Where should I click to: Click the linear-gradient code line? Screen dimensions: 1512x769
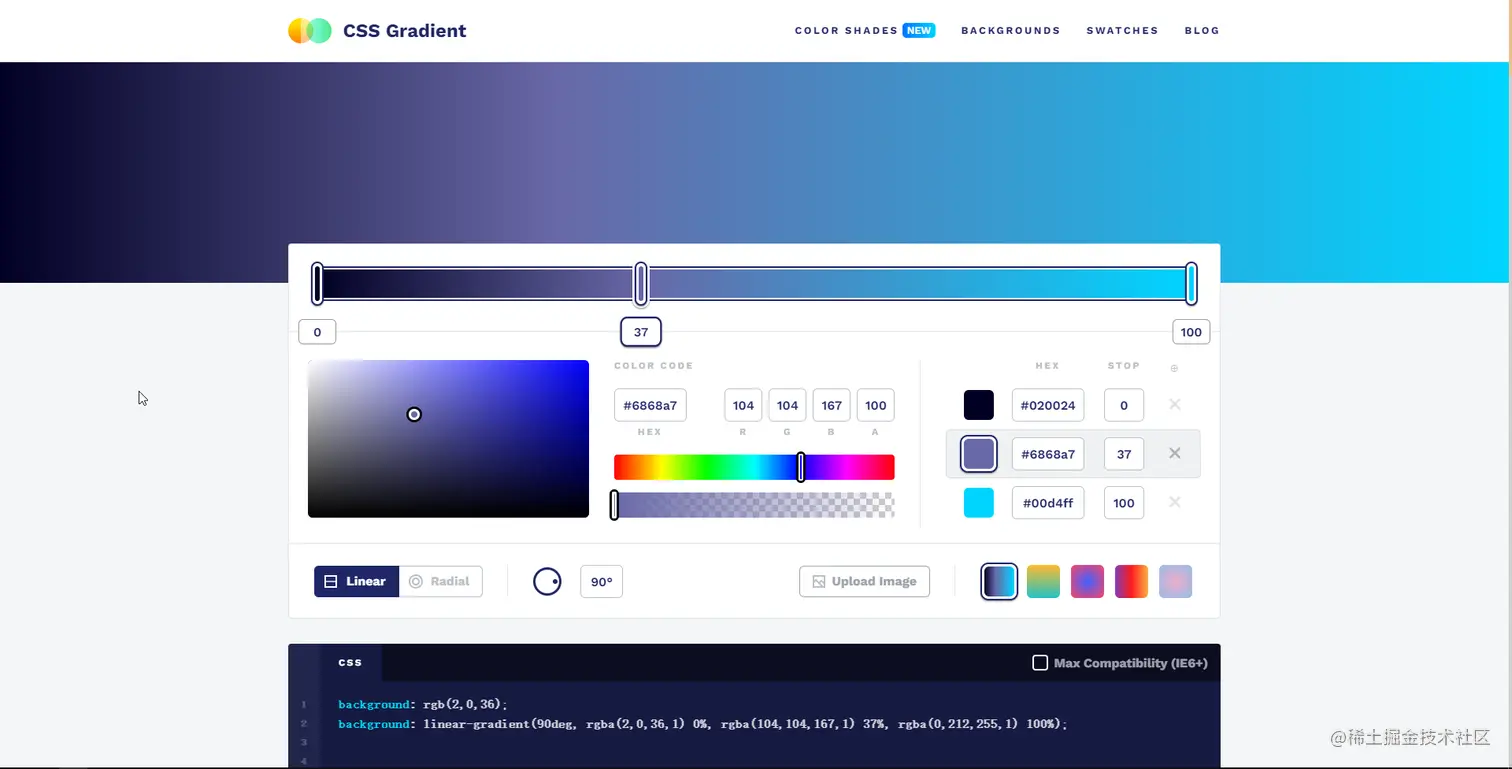pos(703,724)
